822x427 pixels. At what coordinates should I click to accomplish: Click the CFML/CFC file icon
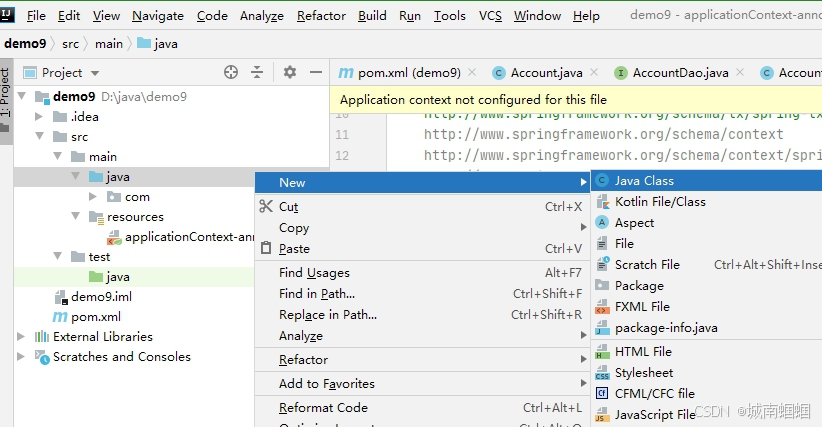tap(602, 393)
